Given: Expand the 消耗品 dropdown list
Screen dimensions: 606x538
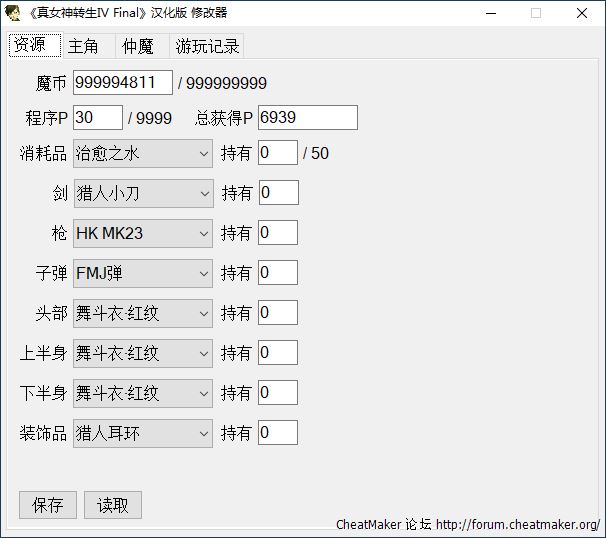Looking at the screenshot, I should click(x=143, y=153).
